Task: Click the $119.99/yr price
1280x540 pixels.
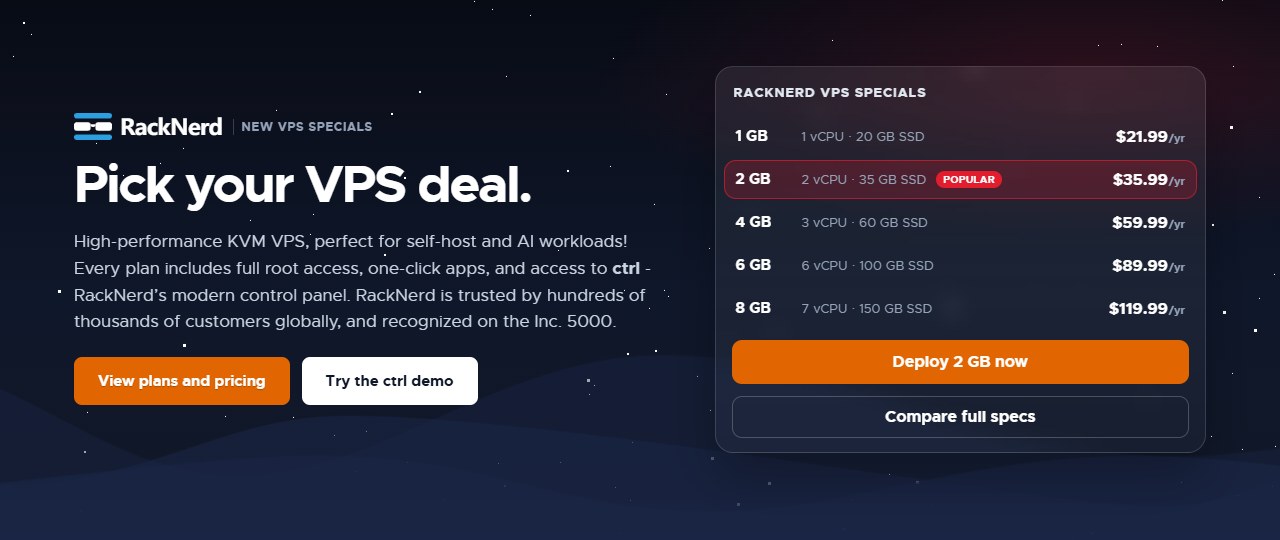Action: pyautogui.click(x=1147, y=309)
